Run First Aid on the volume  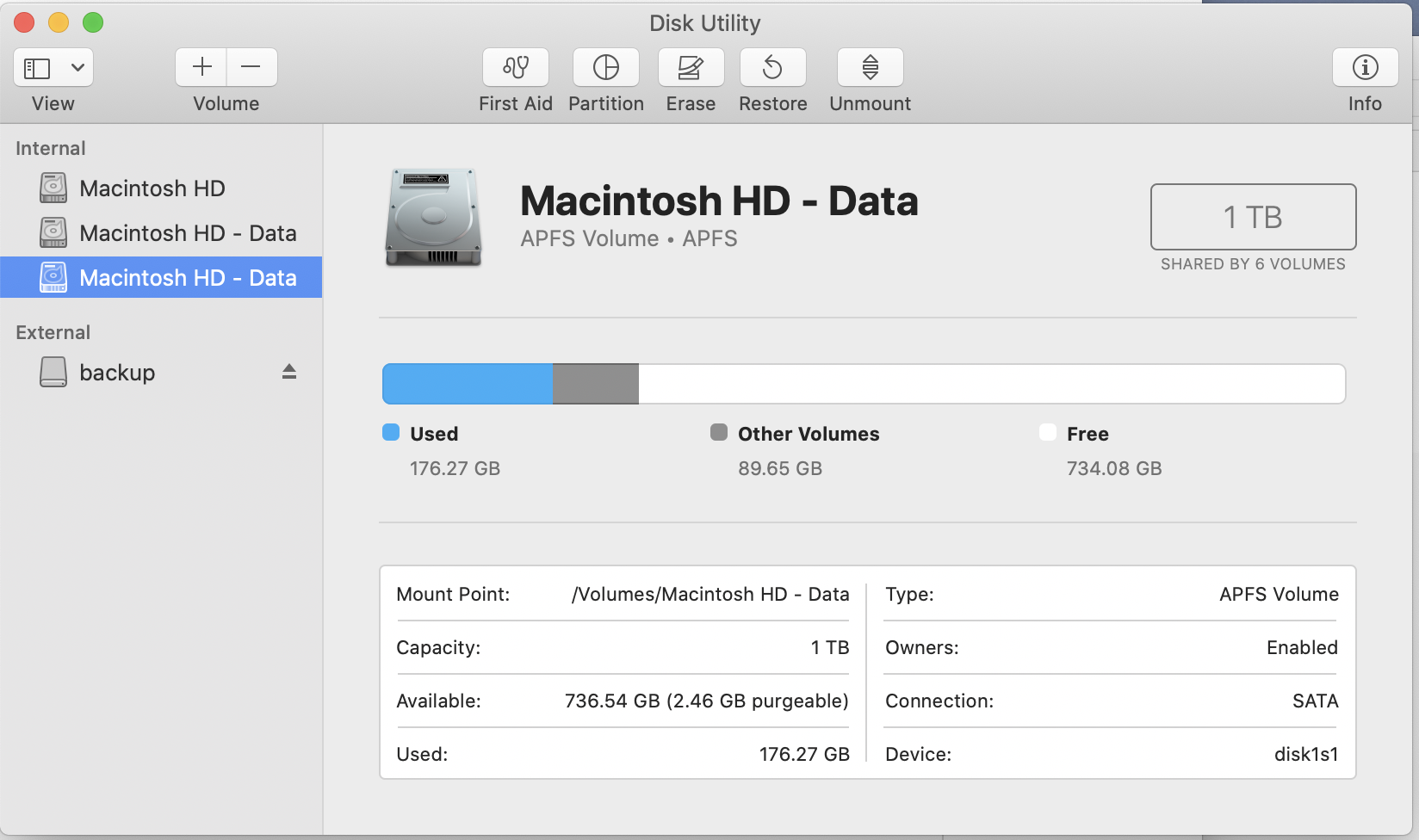[516, 67]
